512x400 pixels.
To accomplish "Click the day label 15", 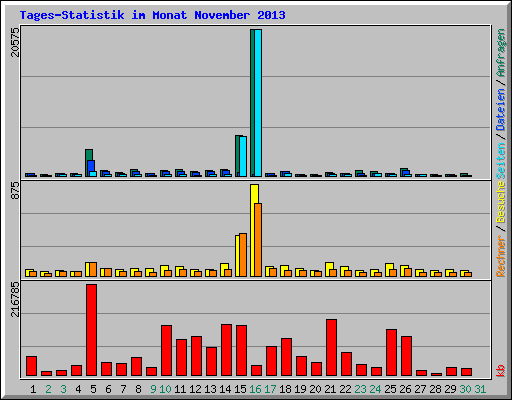I will tap(240, 389).
